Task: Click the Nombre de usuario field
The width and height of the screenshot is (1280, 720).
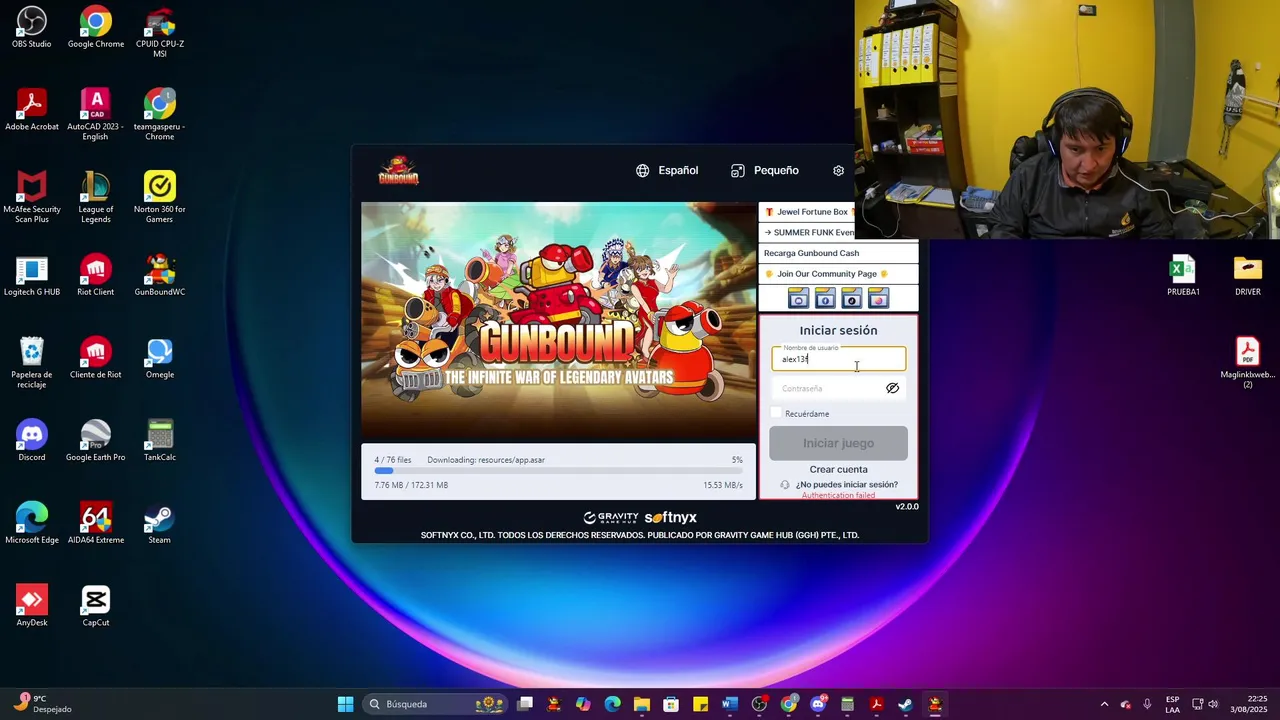Action: tap(838, 358)
